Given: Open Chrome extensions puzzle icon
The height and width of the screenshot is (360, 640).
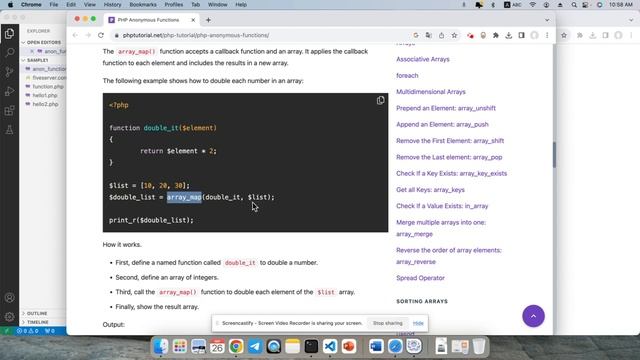Looking at the screenshot, I should [x=496, y=36].
